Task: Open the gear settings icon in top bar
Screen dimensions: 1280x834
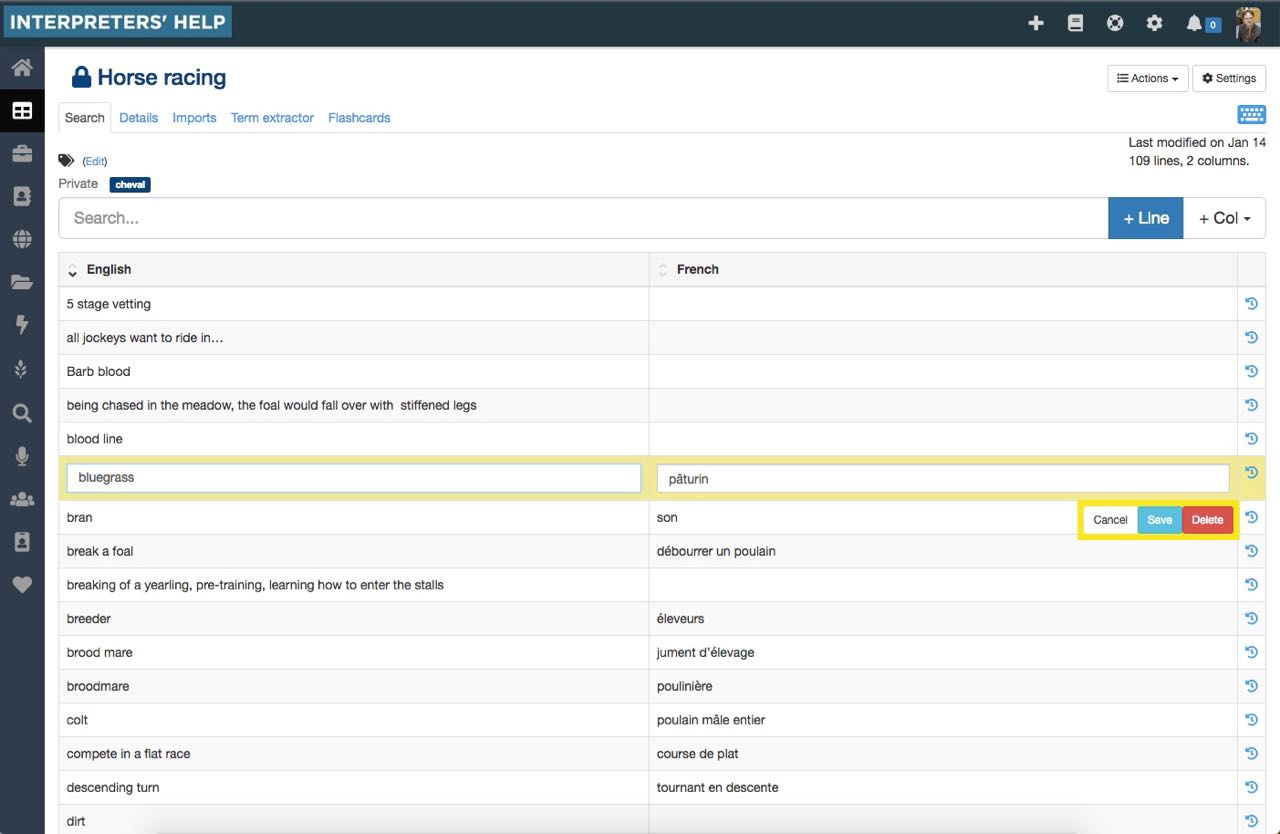Action: (x=1155, y=23)
